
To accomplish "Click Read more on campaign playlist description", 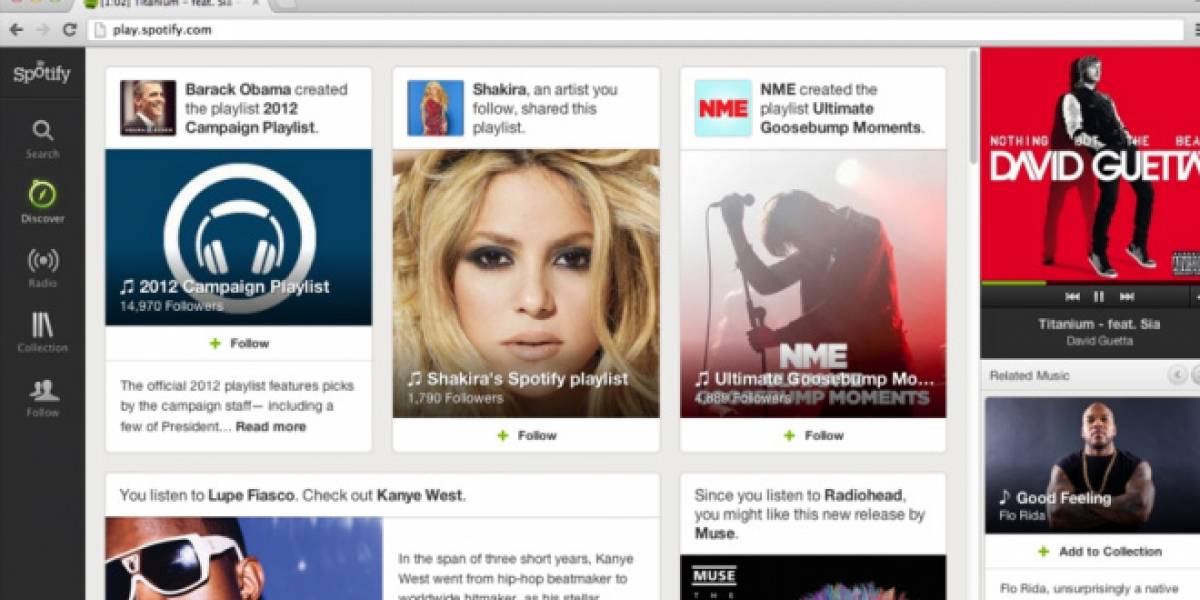I will [x=271, y=427].
